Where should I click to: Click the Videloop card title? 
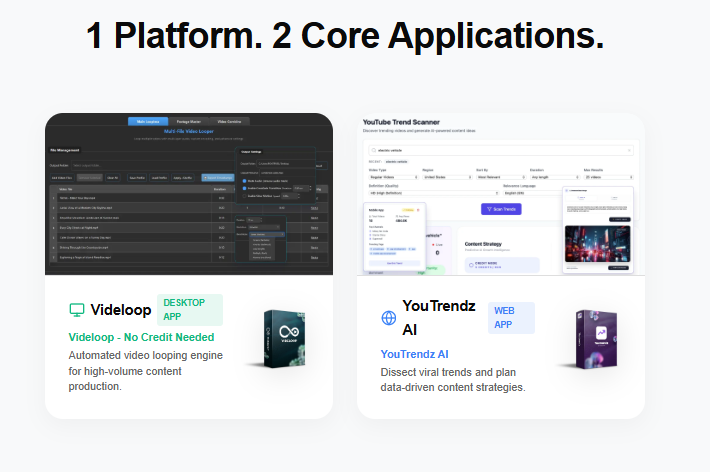(121, 310)
